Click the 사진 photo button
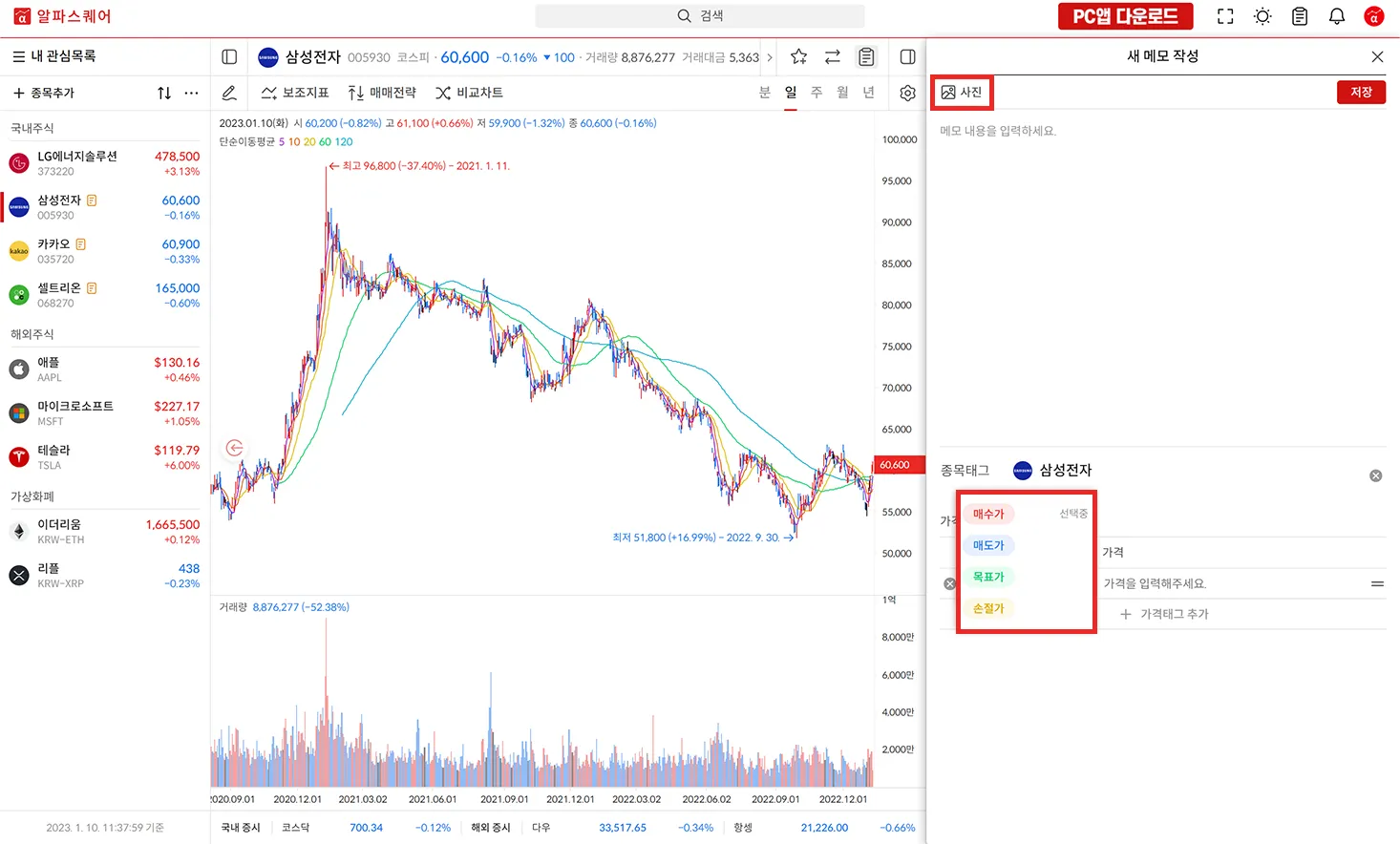This screenshot has width=1400, height=844. pos(962,93)
